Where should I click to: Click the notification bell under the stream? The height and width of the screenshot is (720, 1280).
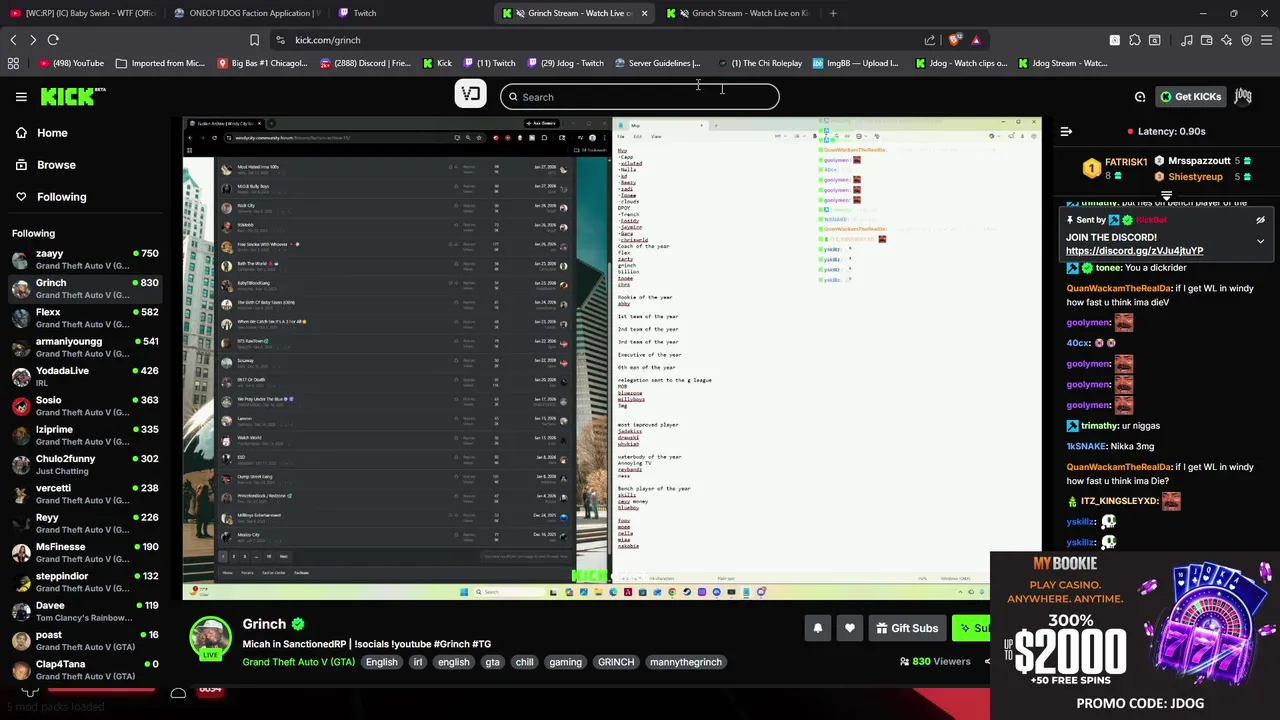[817, 628]
